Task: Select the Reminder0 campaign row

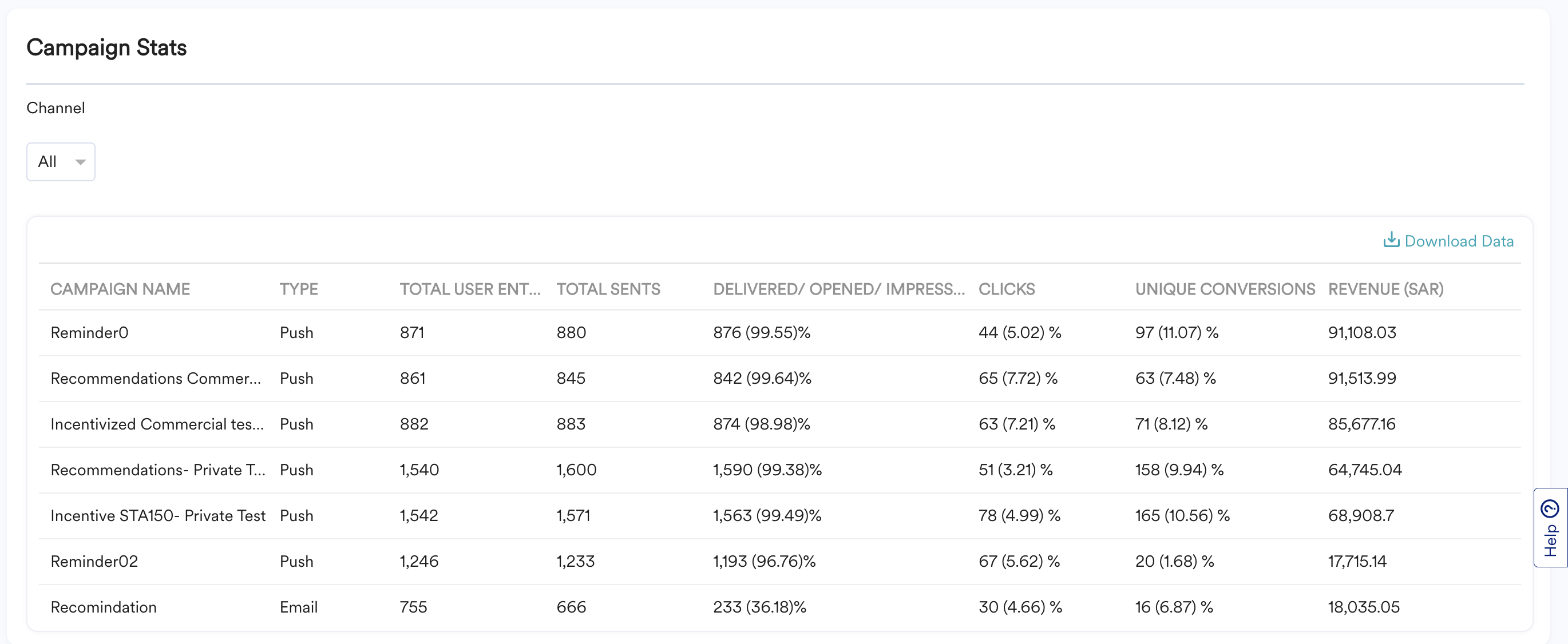Action: (x=89, y=333)
